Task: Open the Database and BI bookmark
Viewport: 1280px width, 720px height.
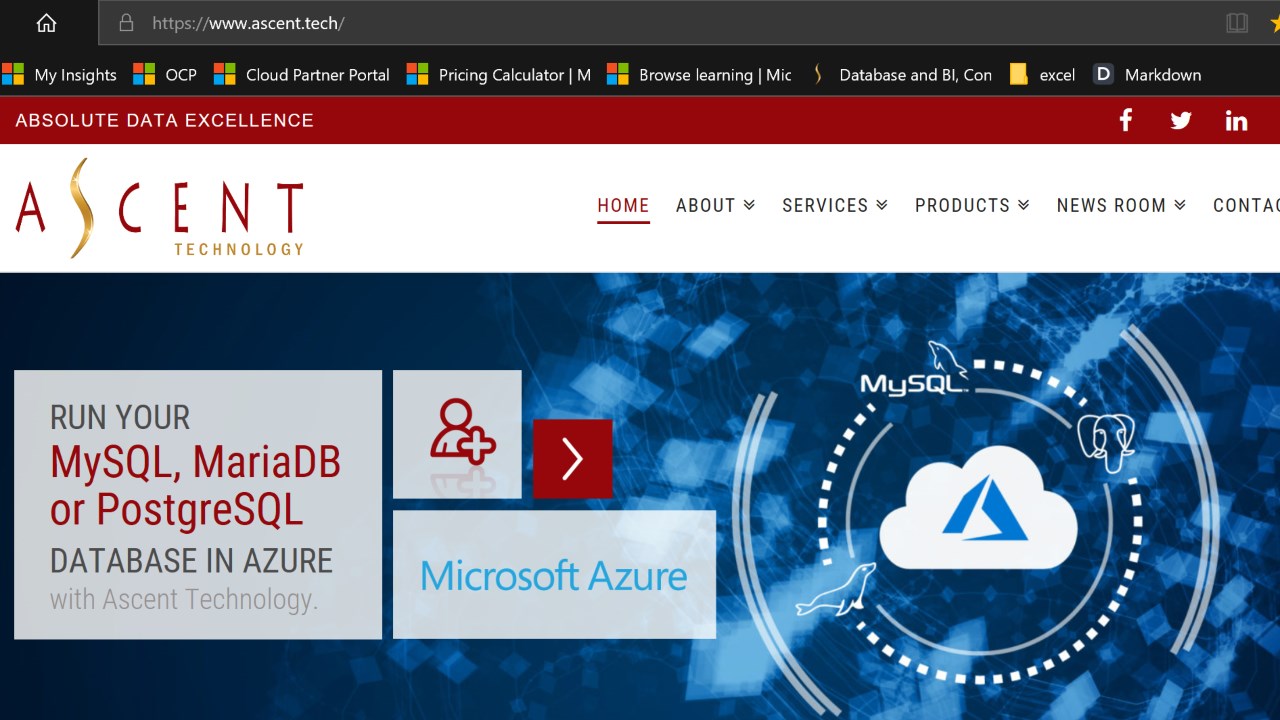Action: tap(900, 74)
